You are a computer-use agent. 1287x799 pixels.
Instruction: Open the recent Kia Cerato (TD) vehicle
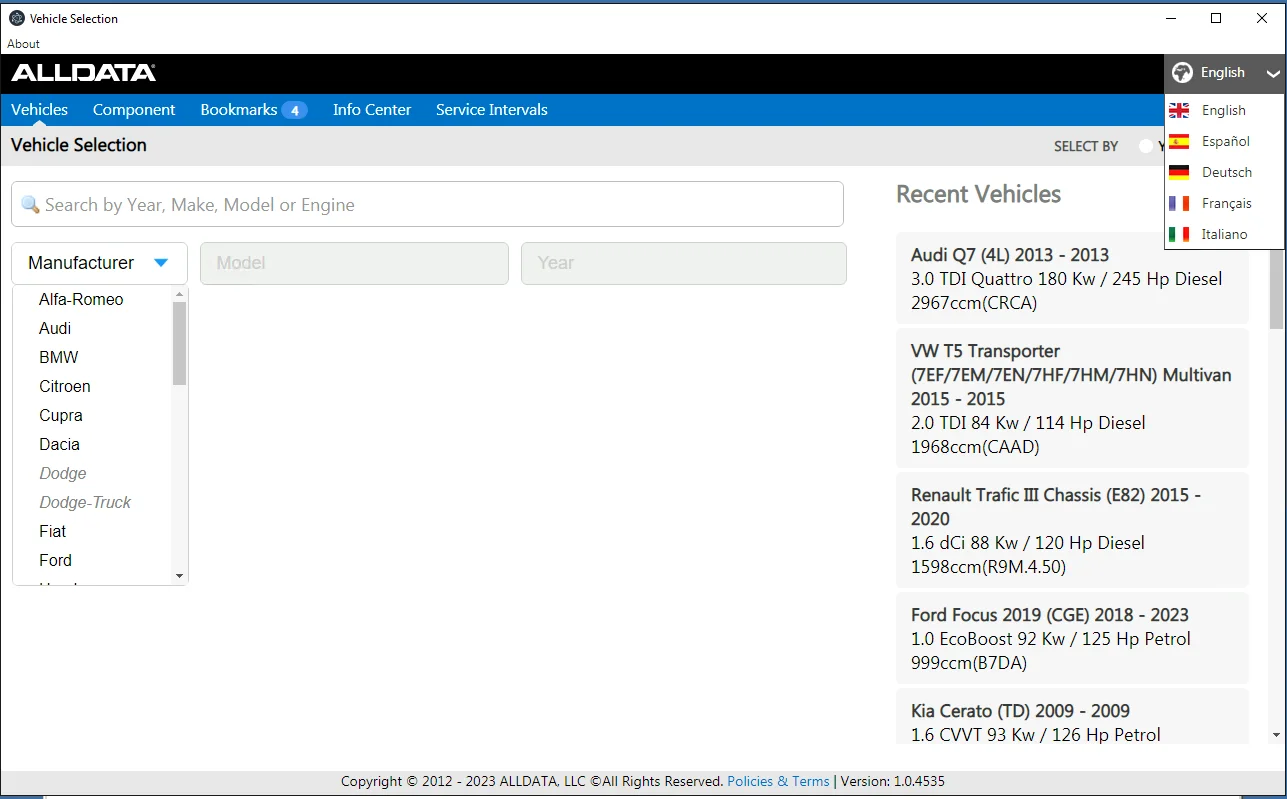1072,717
